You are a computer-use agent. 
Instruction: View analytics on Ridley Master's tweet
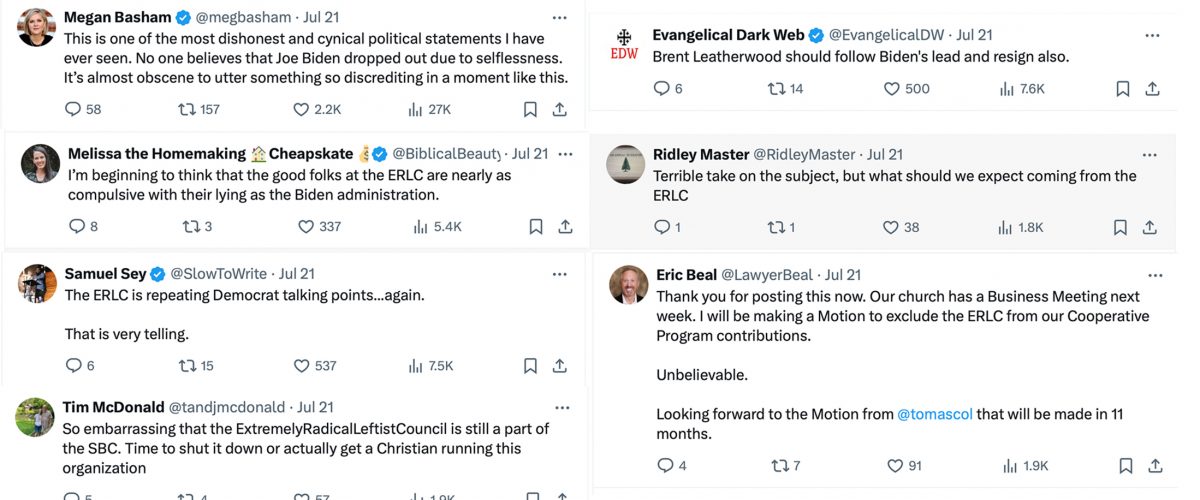(1007, 228)
